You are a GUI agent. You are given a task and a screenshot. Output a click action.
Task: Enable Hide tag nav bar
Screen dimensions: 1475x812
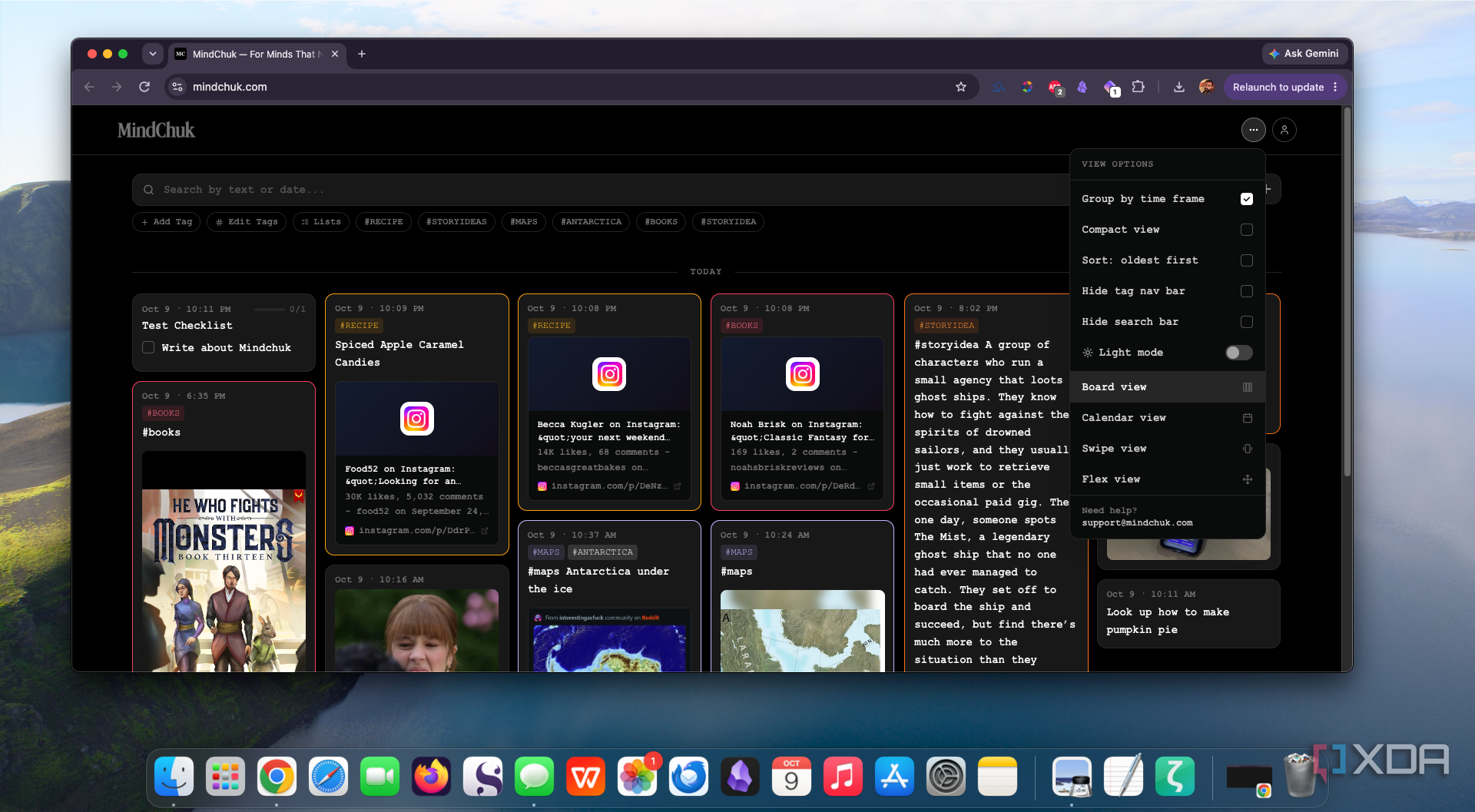coord(1246,291)
